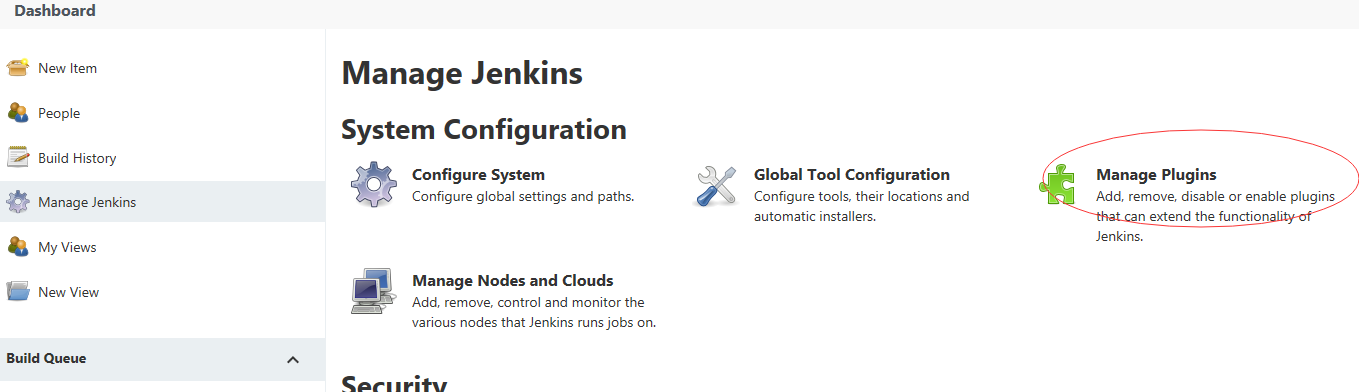The image size is (1359, 392).
Task: Click the Global Tool Configuration wrench icon
Action: tap(715, 186)
